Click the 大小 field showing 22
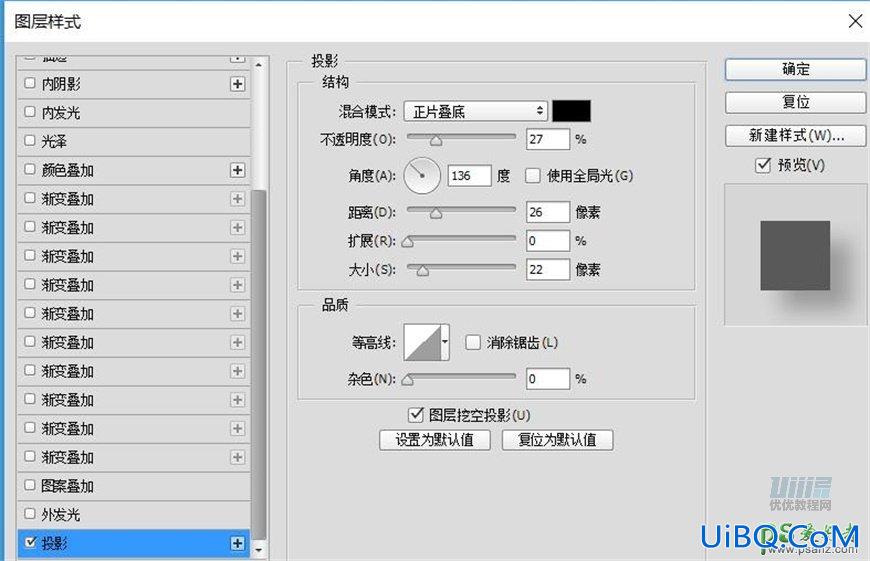The width and height of the screenshot is (870, 561). pyautogui.click(x=548, y=269)
